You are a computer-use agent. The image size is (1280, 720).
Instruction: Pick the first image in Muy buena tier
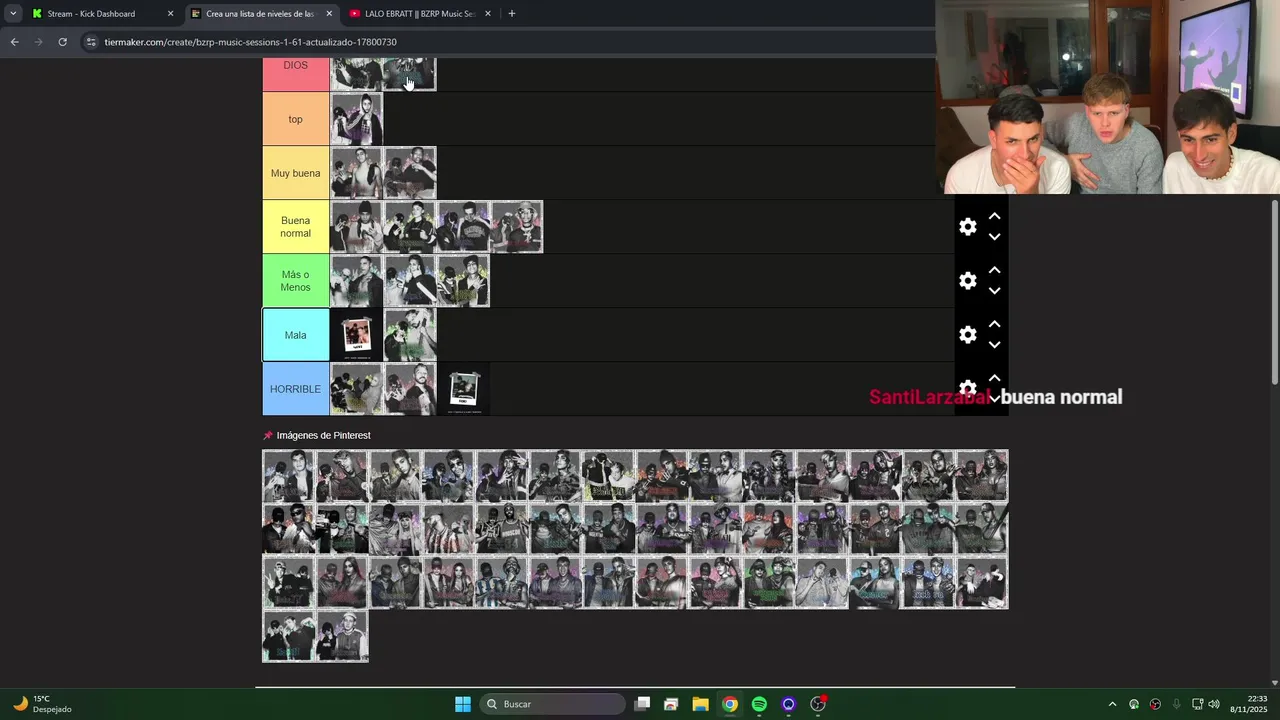pos(357,173)
